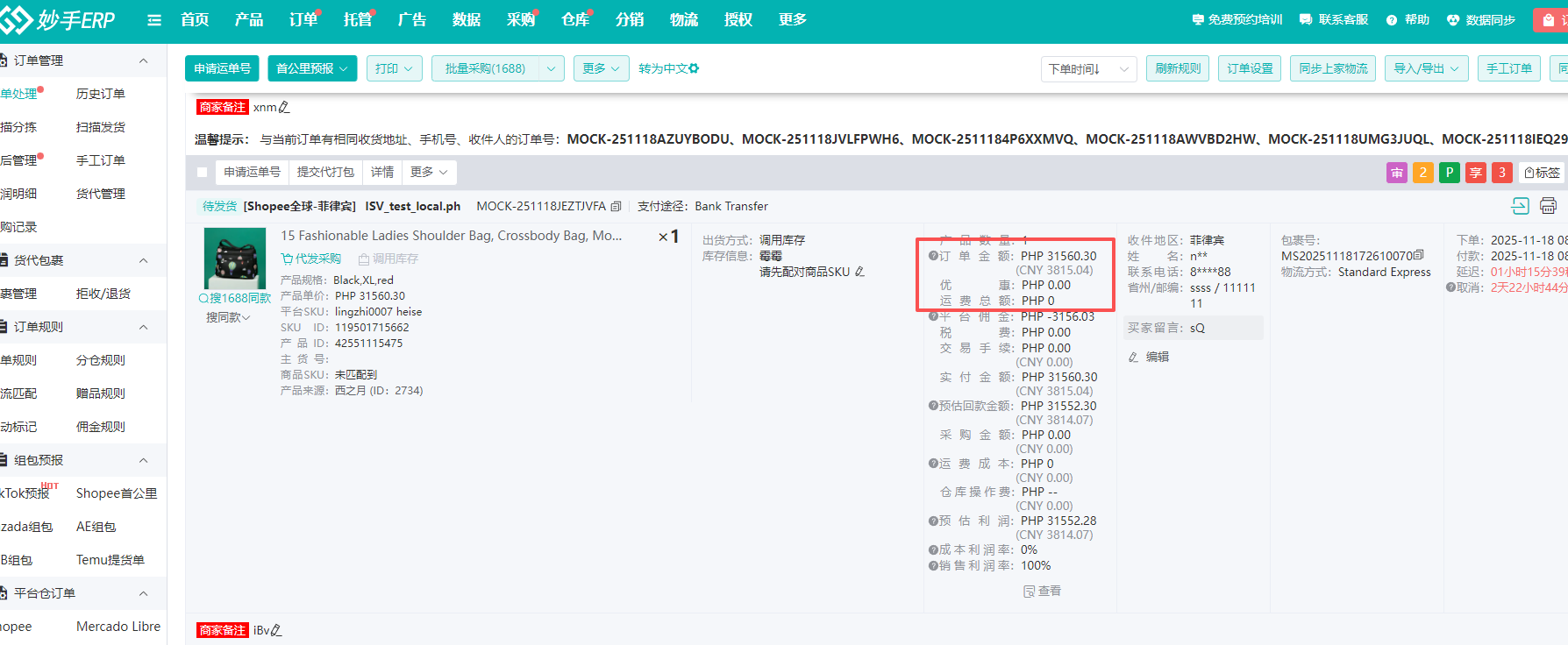Click the export icon beside the printer
Viewport: 1568px width, 645px height.
1520,206
